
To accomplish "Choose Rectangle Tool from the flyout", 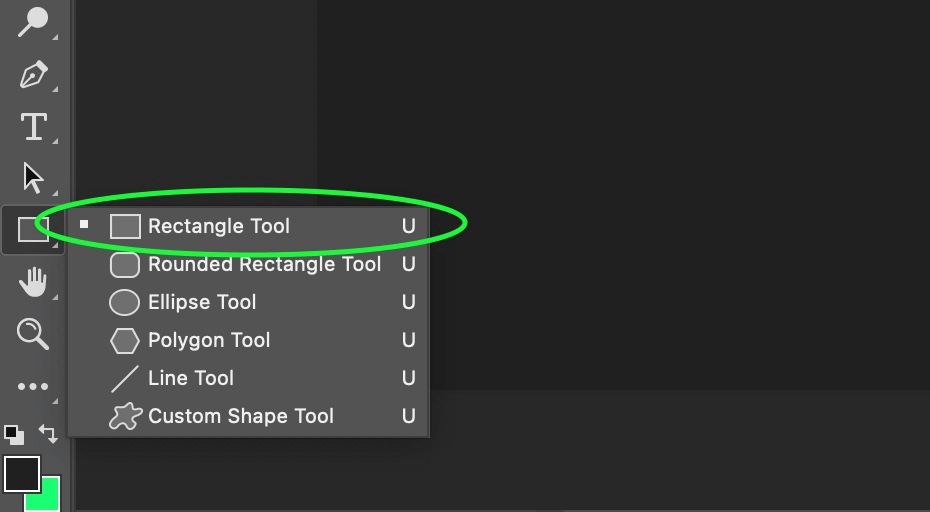I will (248, 226).
